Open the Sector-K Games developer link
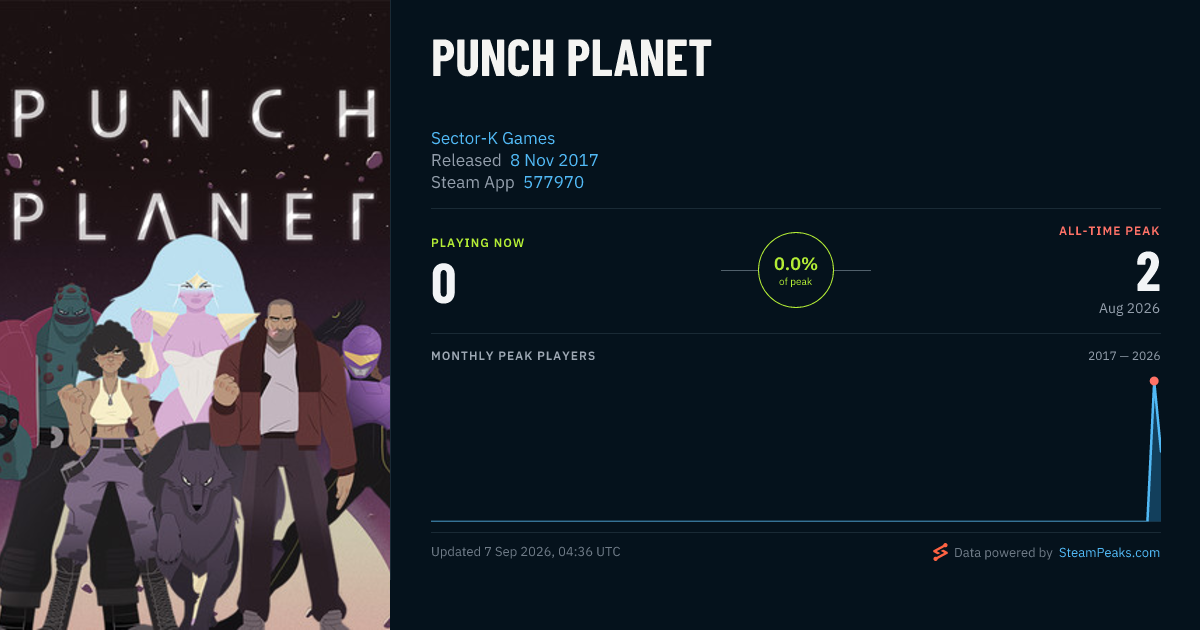The image size is (1200, 630). pyautogui.click(x=493, y=138)
